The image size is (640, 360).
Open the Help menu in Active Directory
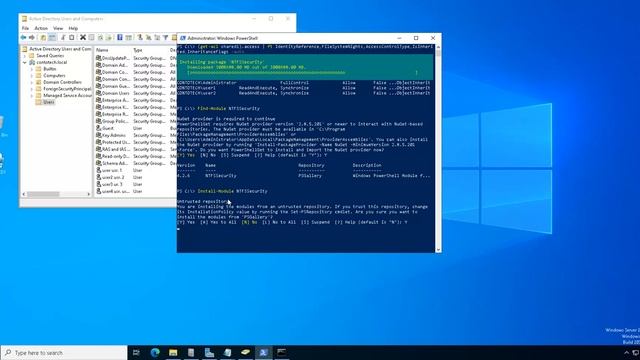(x=73, y=28)
